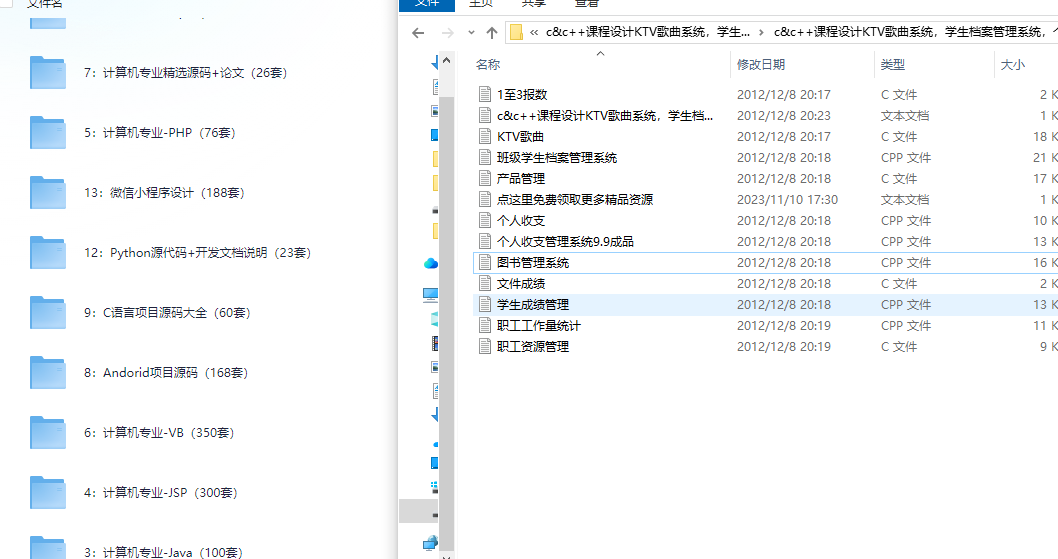Click the address bar folder icon
1058x559 pixels.
(516, 33)
